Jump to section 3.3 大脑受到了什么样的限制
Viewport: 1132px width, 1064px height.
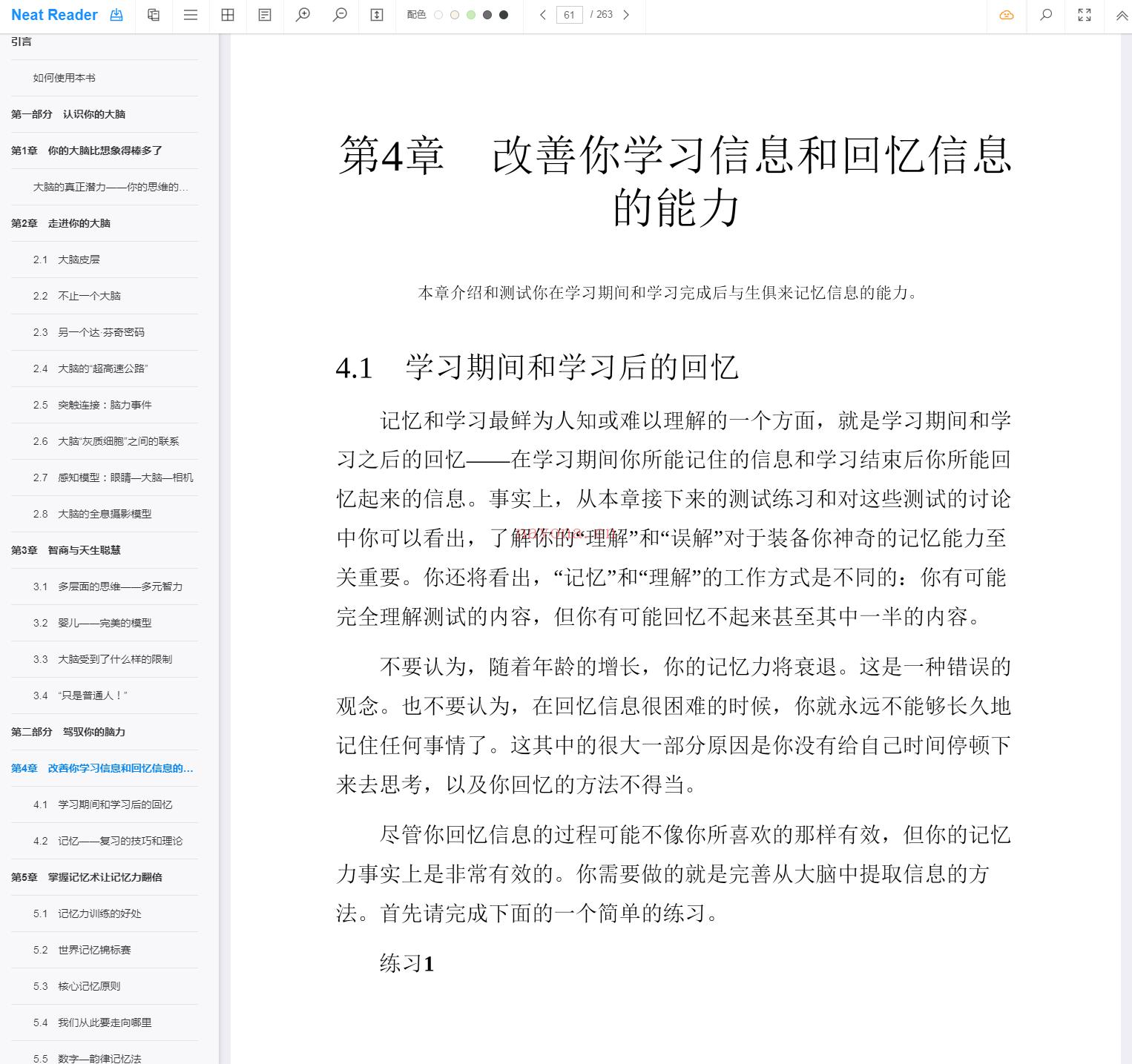103,659
